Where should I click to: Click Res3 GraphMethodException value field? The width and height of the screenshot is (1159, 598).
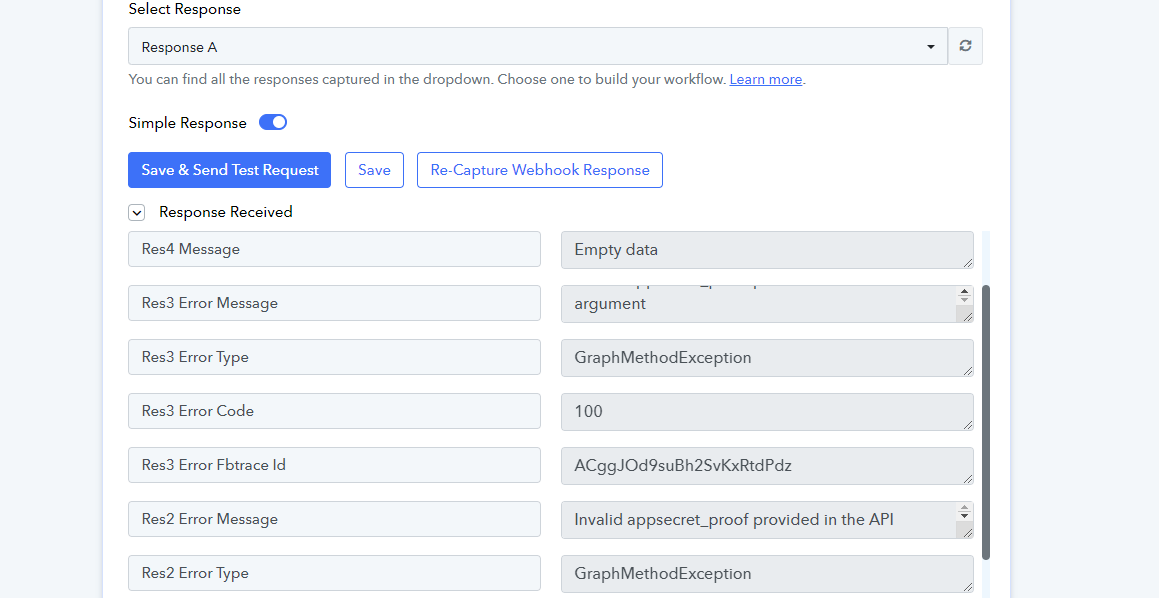click(x=767, y=358)
